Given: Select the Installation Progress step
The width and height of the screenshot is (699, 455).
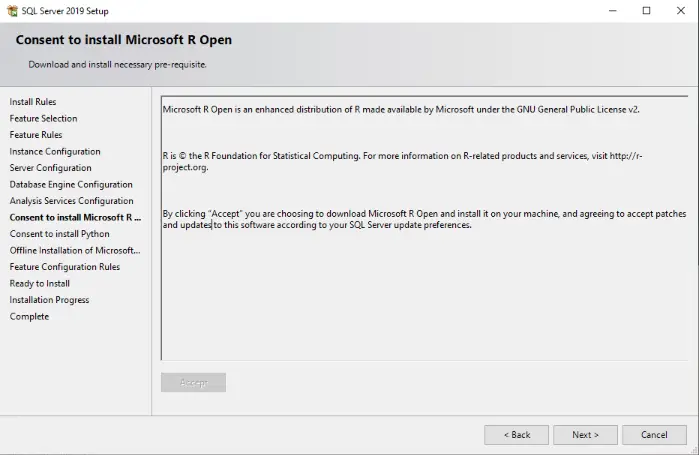Looking at the screenshot, I should (49, 299).
